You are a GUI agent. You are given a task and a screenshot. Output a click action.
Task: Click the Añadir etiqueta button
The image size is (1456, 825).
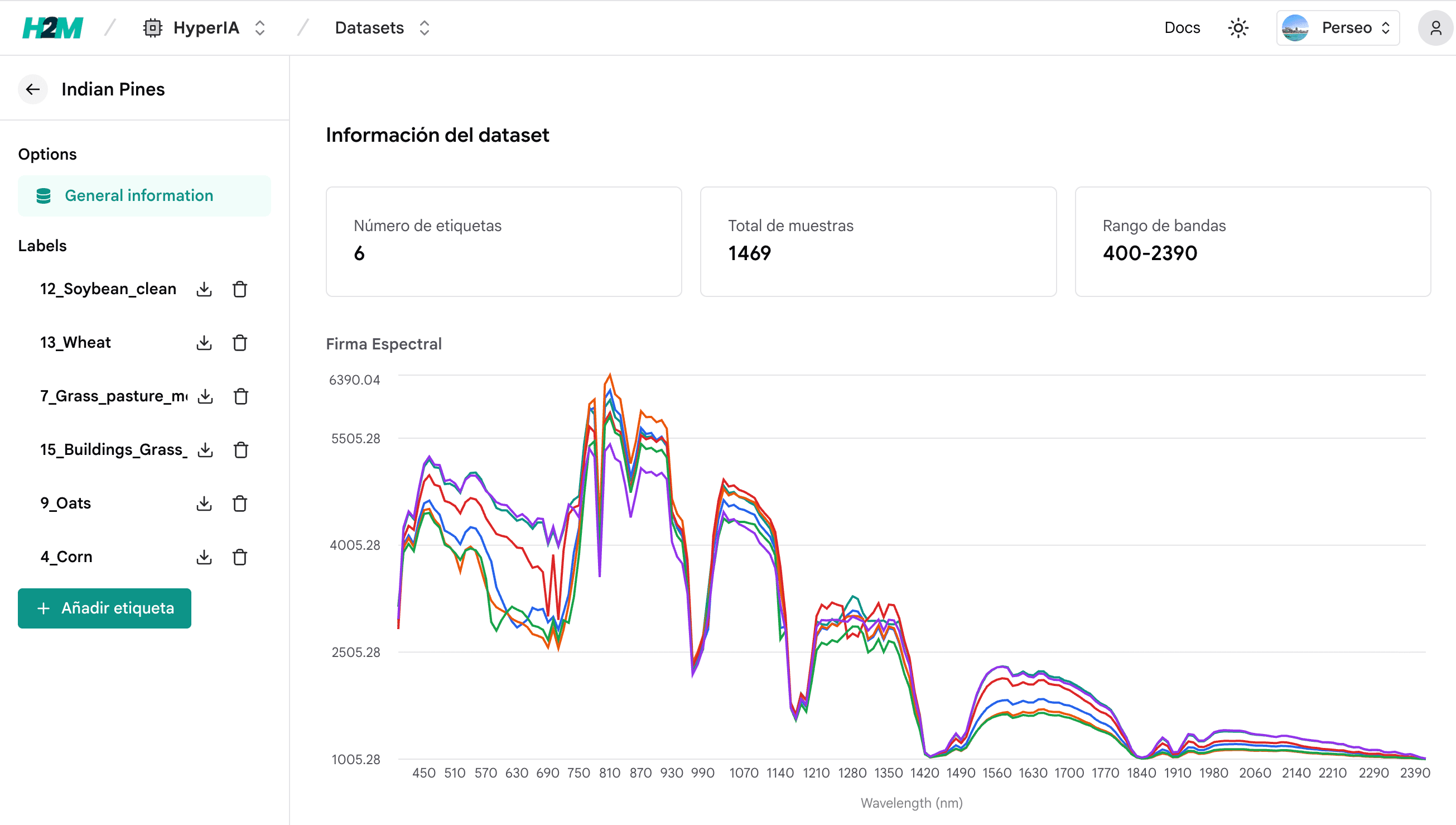104,608
